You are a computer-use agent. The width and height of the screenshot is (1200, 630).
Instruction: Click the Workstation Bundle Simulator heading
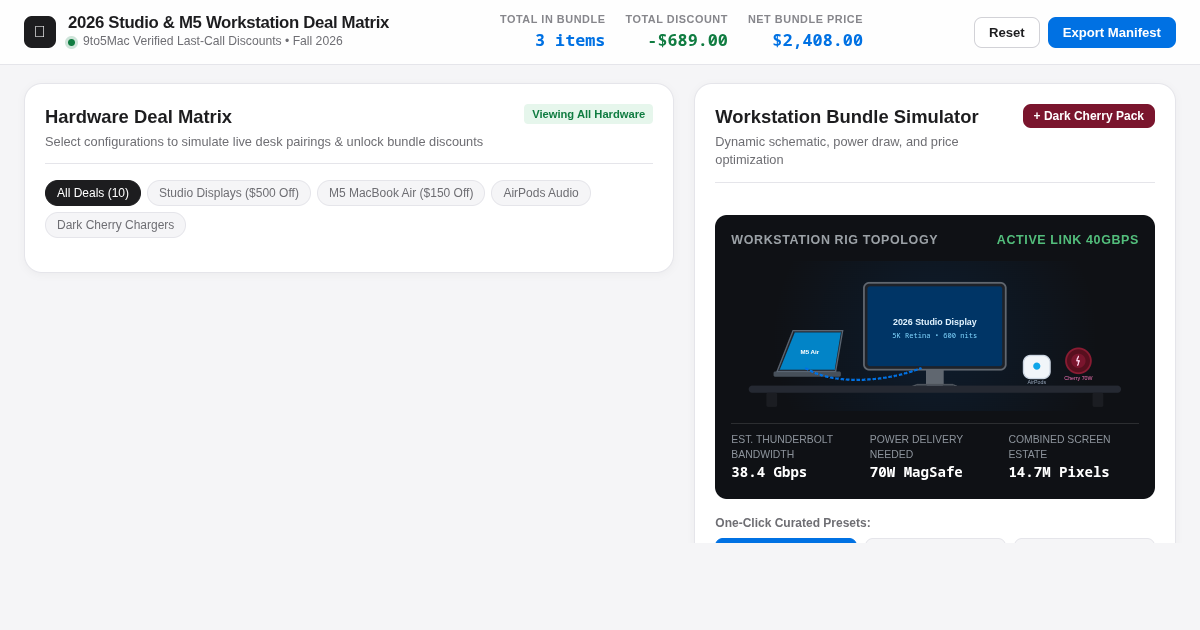pos(847,117)
